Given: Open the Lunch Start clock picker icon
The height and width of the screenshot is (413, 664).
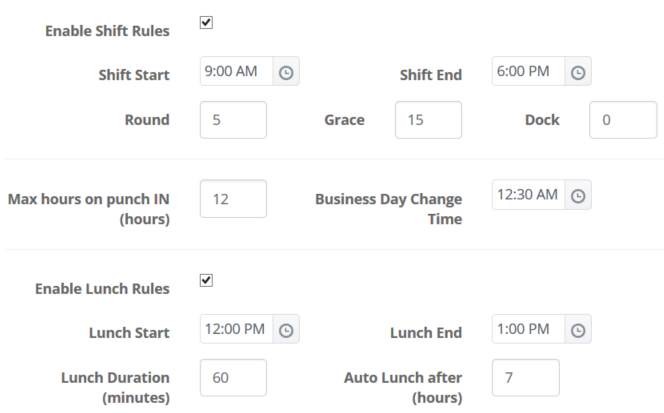Looking at the screenshot, I should click(x=286, y=330).
